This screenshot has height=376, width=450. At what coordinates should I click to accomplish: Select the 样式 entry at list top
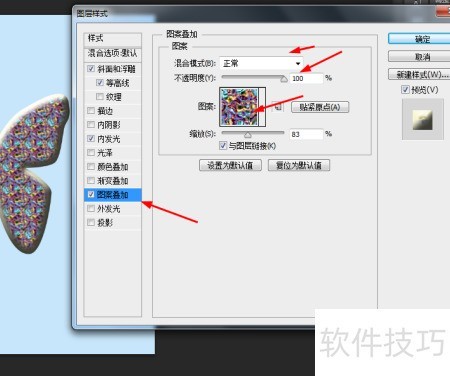click(x=113, y=39)
